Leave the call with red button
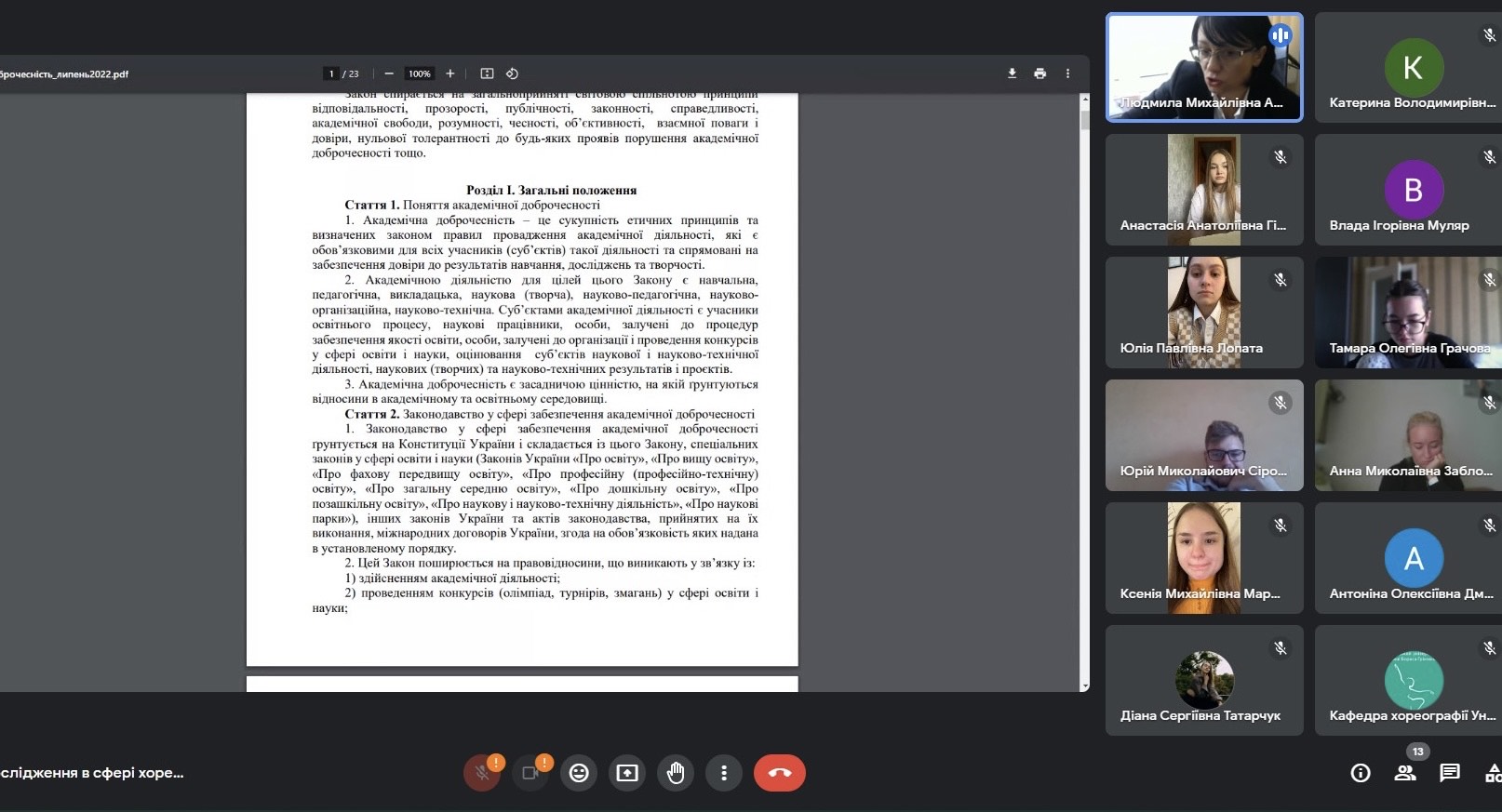This screenshot has height=812, width=1502. (779, 773)
